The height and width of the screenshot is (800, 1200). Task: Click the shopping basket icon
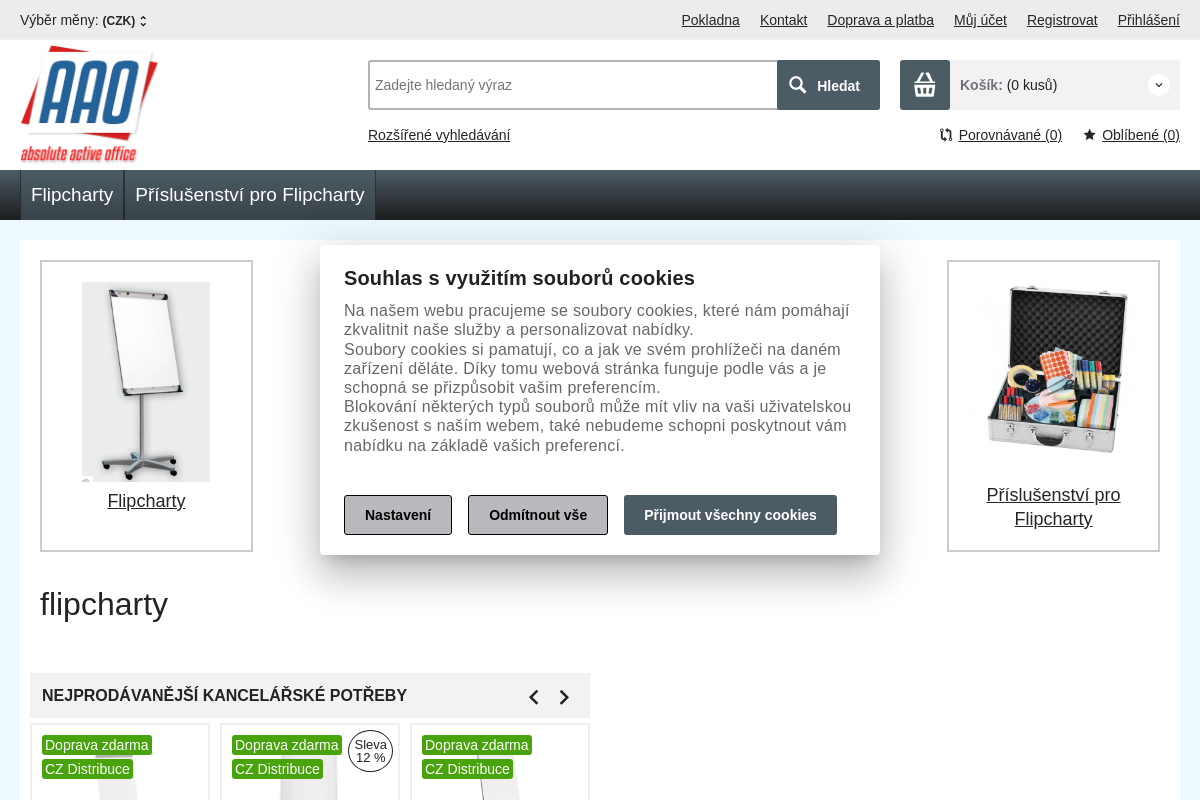[x=925, y=85]
